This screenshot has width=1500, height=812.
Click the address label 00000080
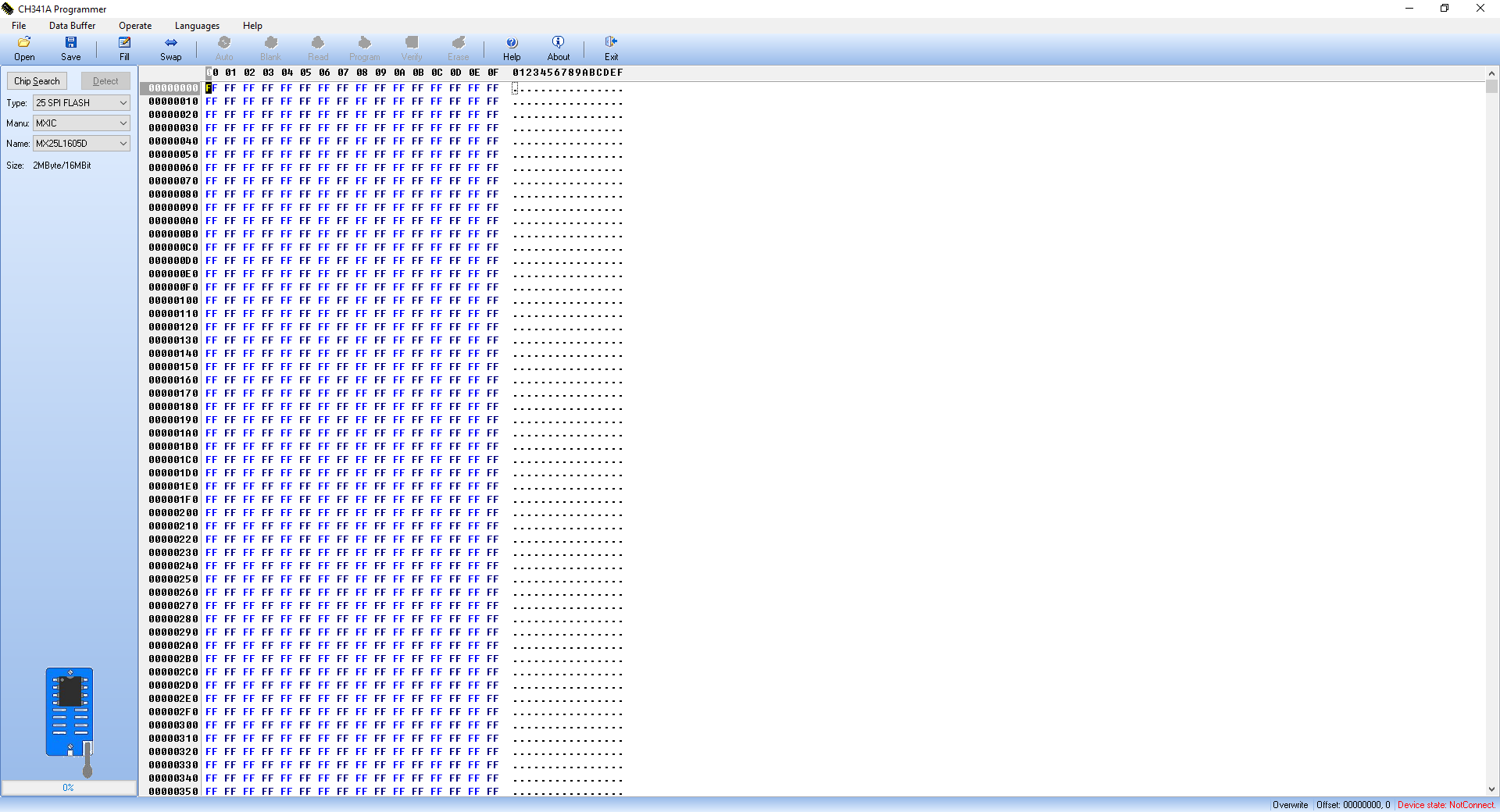point(173,194)
